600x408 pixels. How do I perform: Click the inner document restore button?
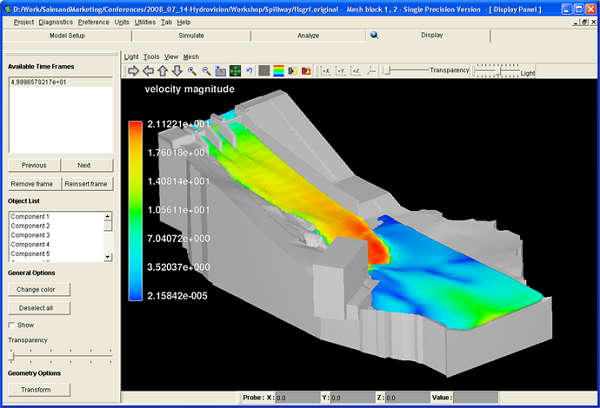click(x=584, y=22)
